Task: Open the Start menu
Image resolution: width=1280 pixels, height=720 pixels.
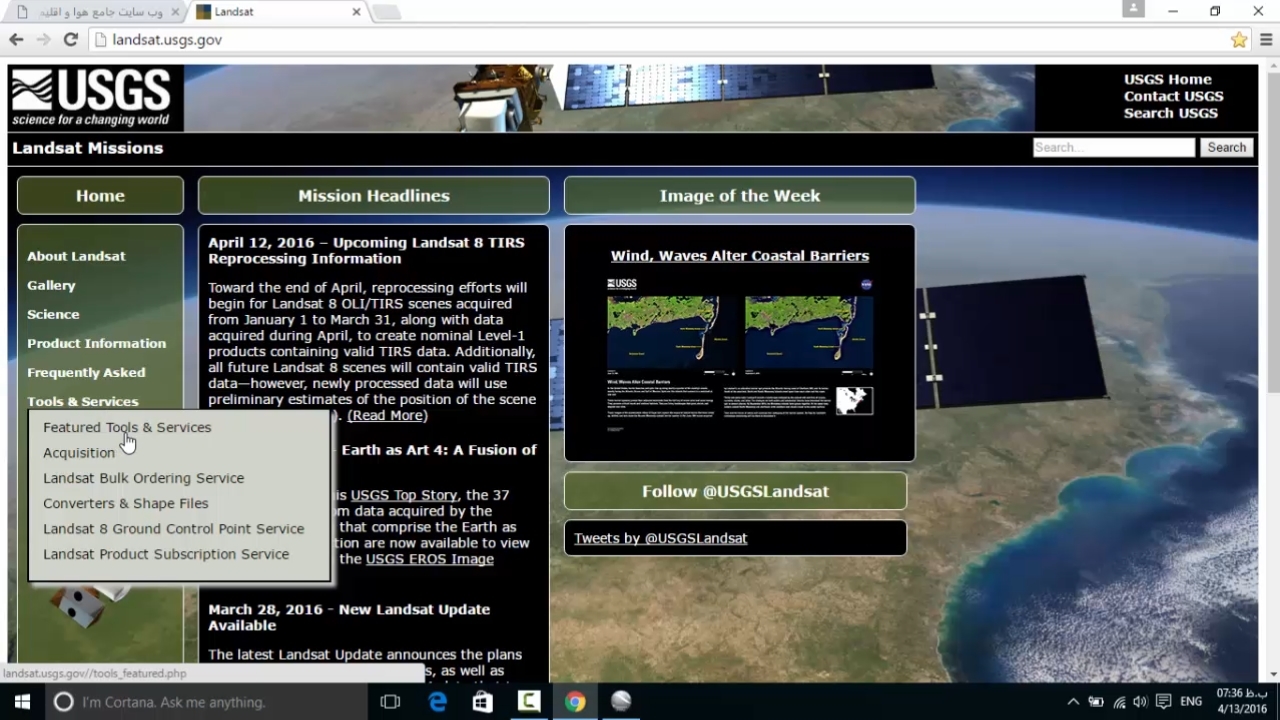Action: [21, 701]
